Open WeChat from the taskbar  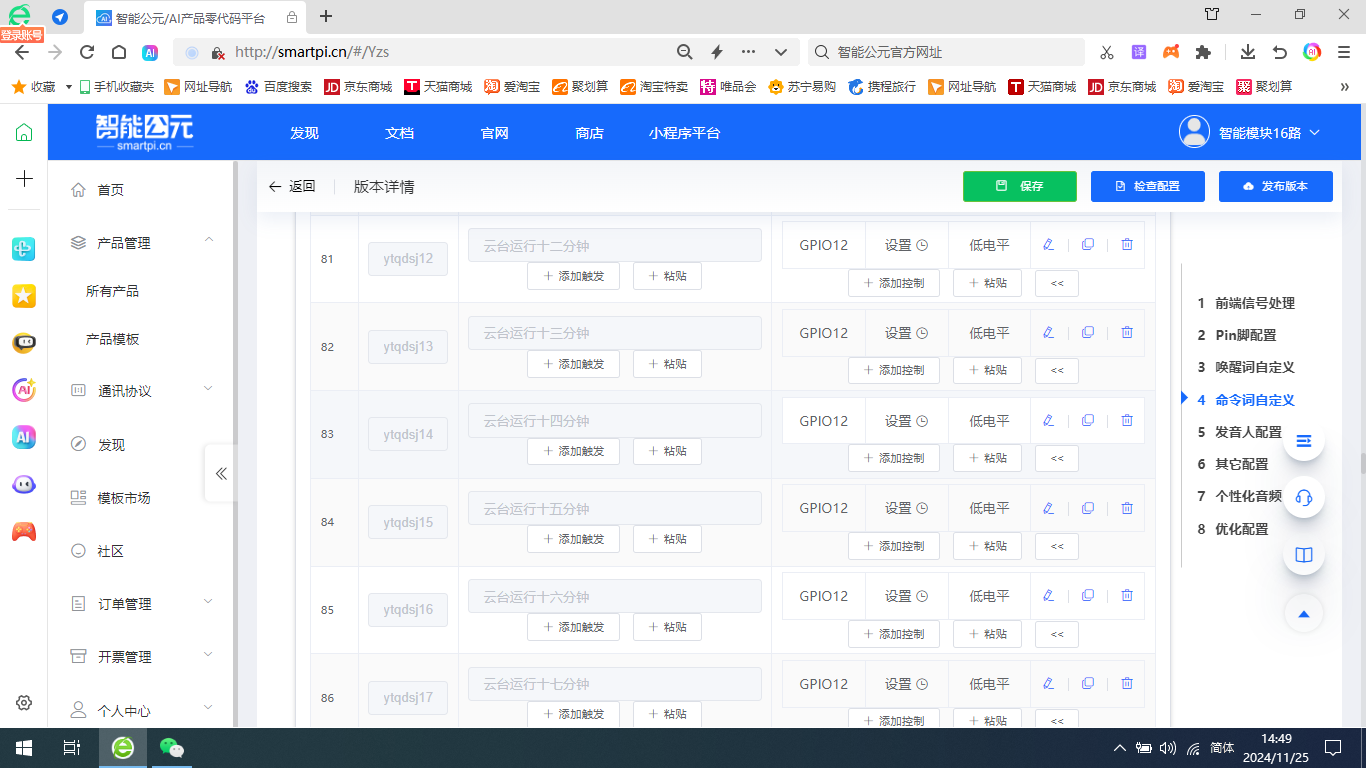[x=172, y=747]
